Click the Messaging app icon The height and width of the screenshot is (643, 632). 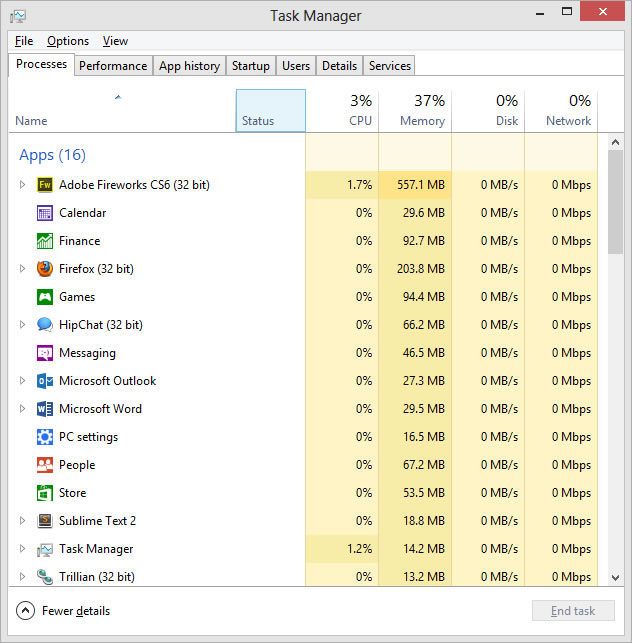click(x=45, y=353)
